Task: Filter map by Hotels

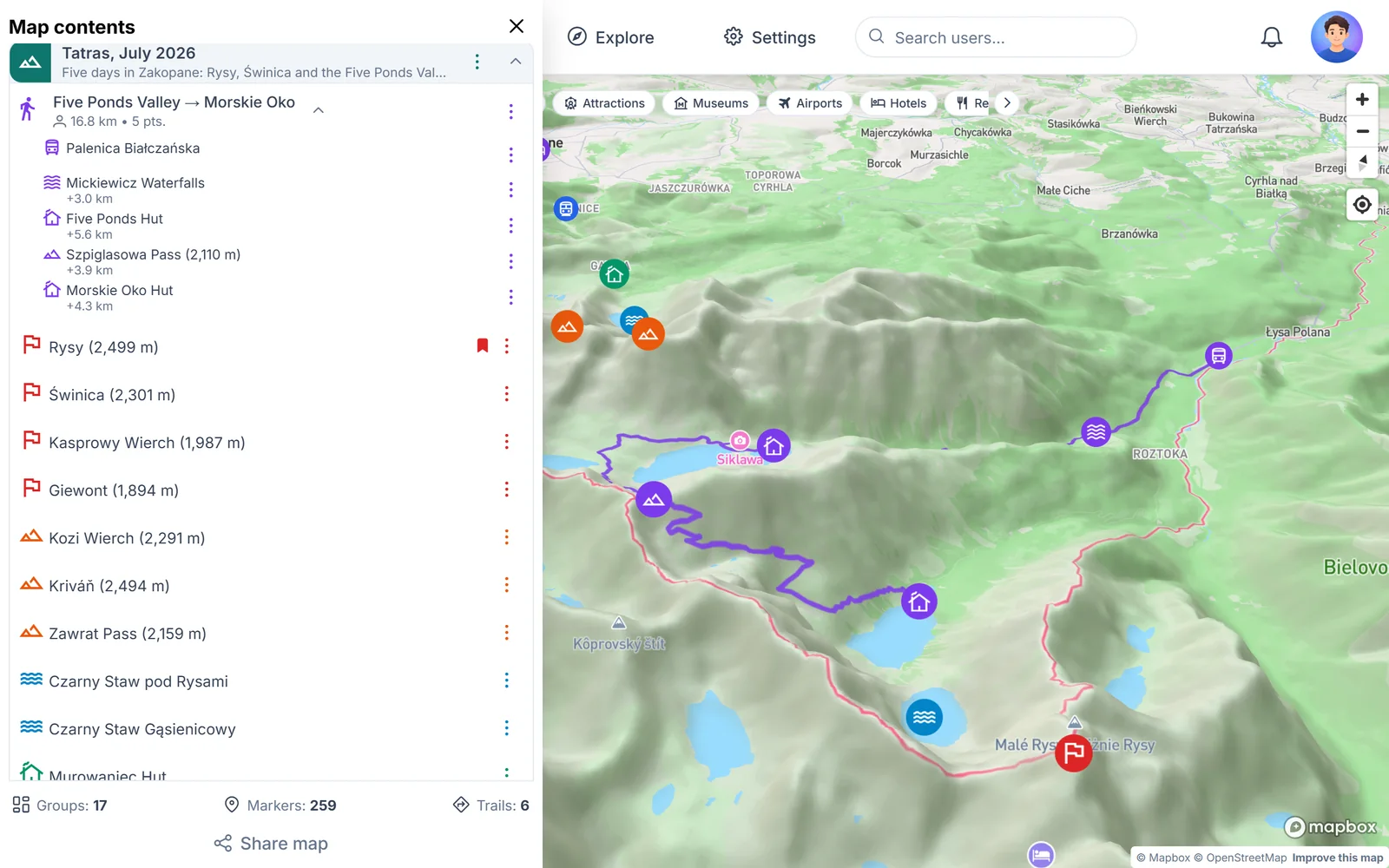Action: [899, 102]
